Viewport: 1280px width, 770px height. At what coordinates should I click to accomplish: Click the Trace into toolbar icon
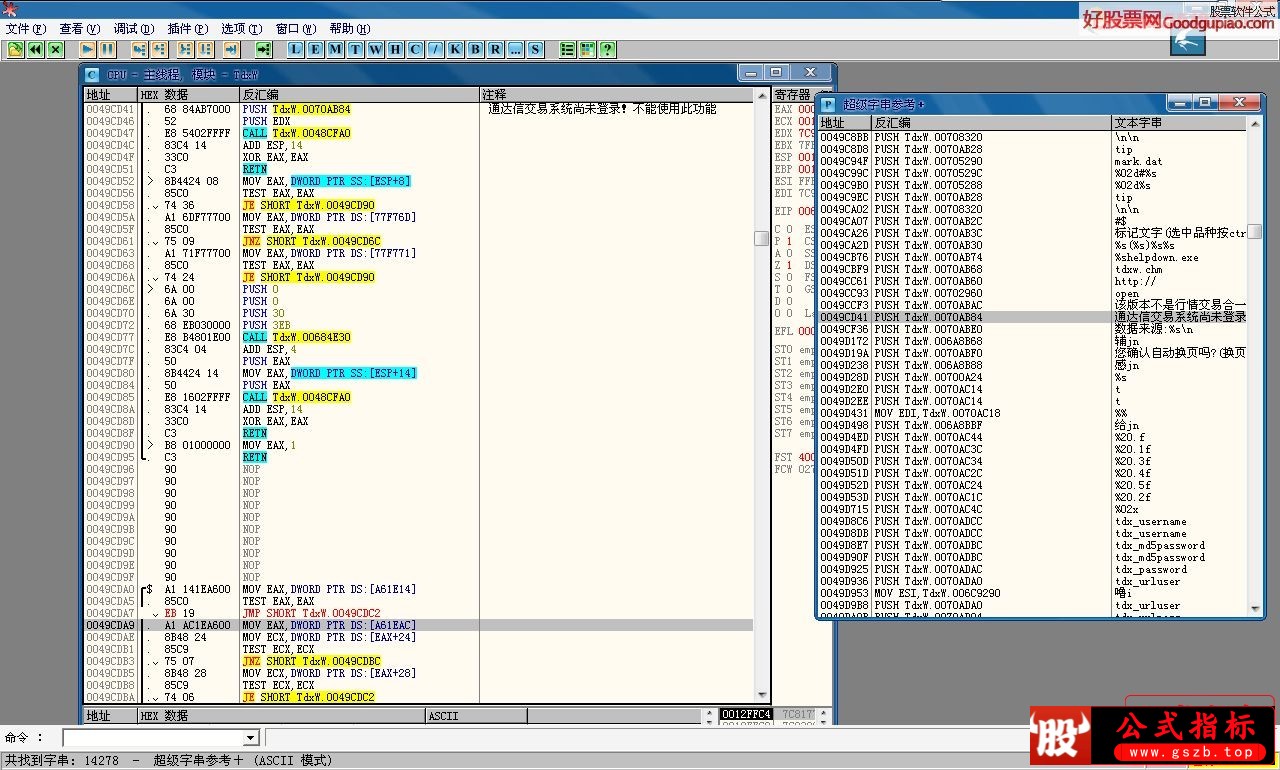(x=185, y=49)
